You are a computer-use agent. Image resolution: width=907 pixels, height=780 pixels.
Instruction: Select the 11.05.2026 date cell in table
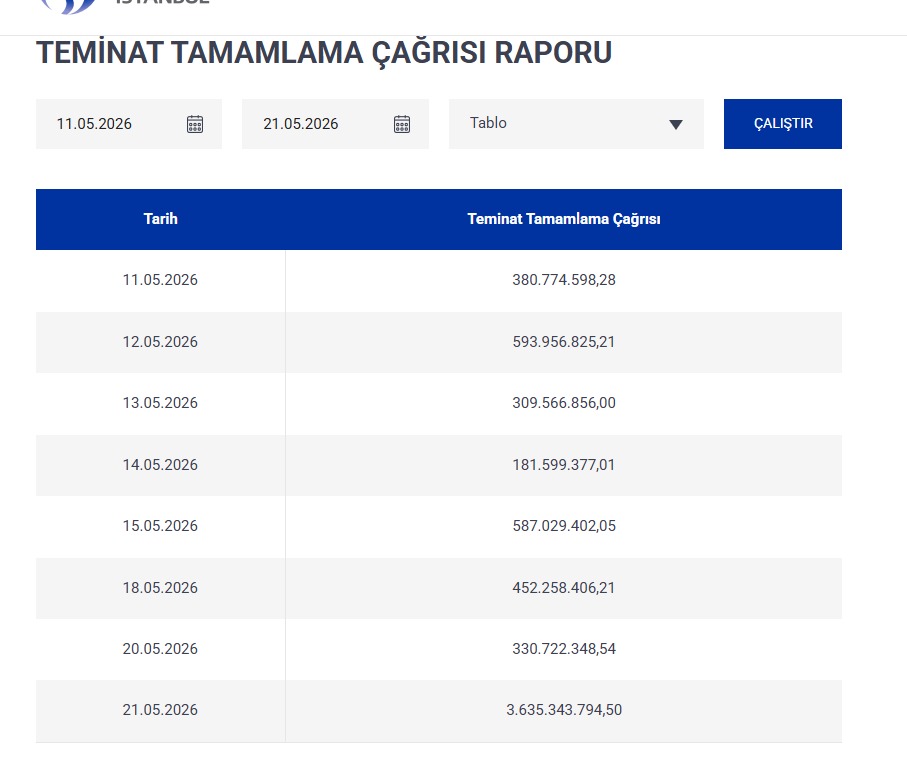click(x=160, y=280)
